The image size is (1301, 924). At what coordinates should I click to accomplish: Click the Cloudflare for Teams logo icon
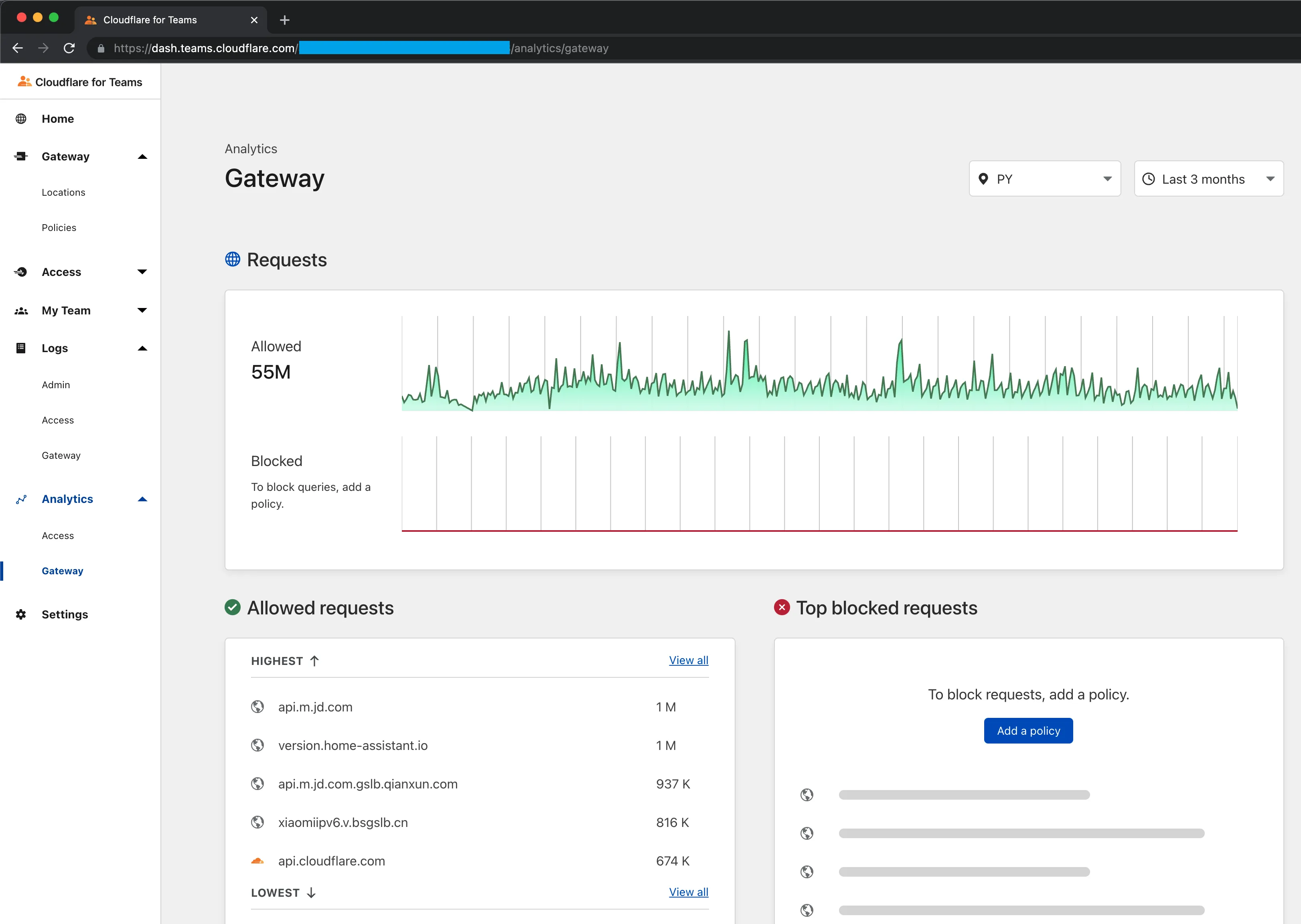[x=24, y=81]
